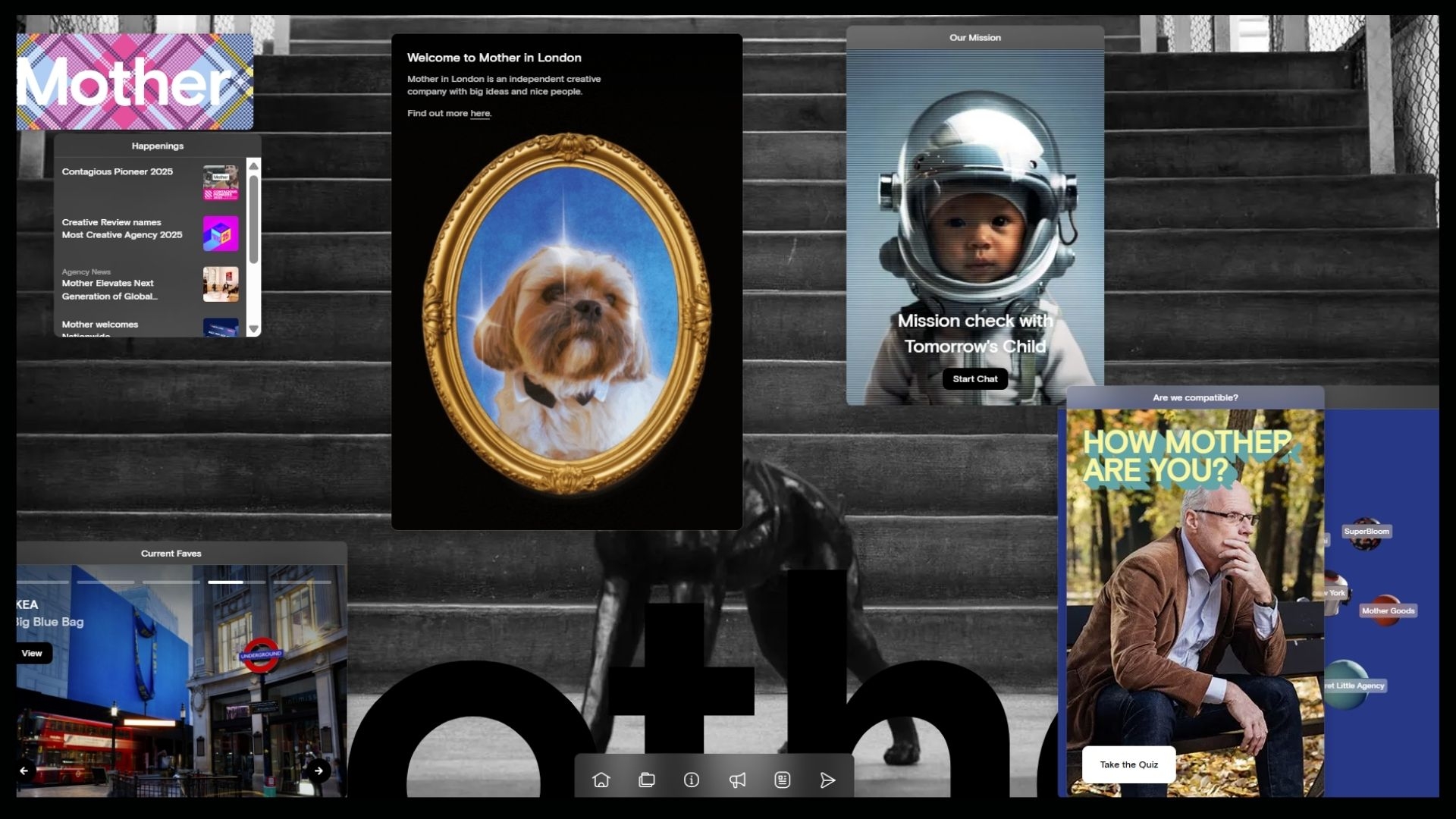Go to previous Current Faves slide

24,770
